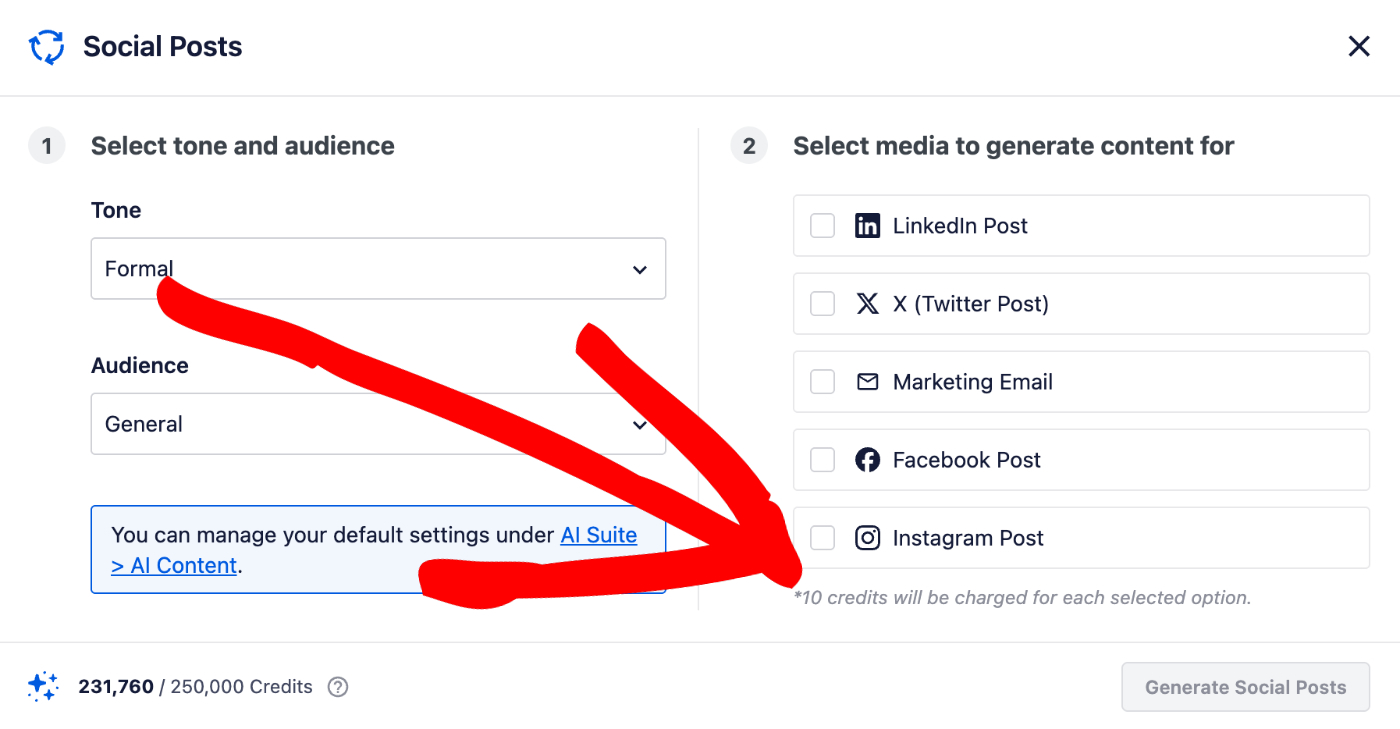Check the LinkedIn Post checkbox
This screenshot has width=1400, height=729.
point(822,226)
